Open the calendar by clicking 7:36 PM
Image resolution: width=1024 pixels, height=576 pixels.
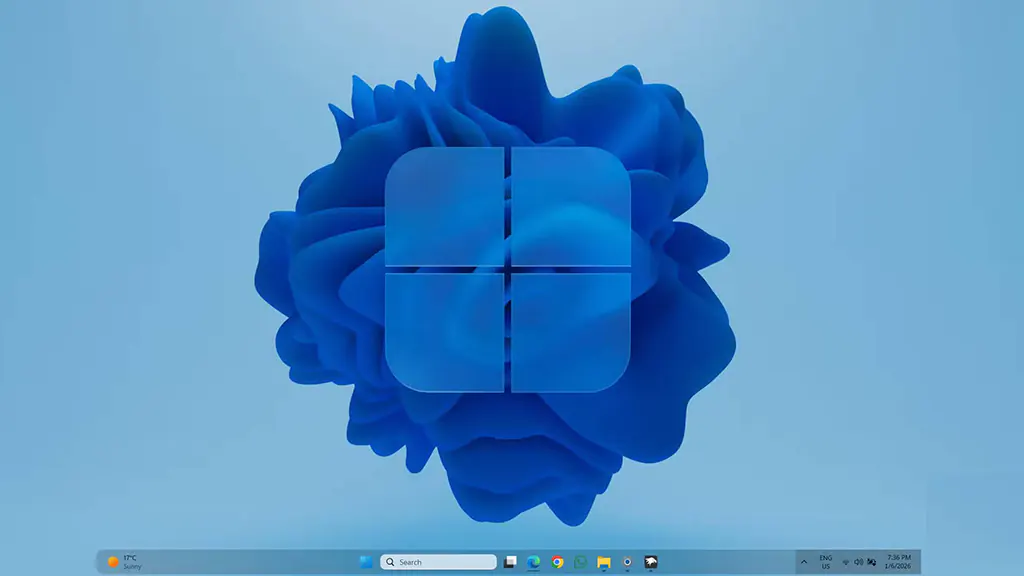click(897, 556)
